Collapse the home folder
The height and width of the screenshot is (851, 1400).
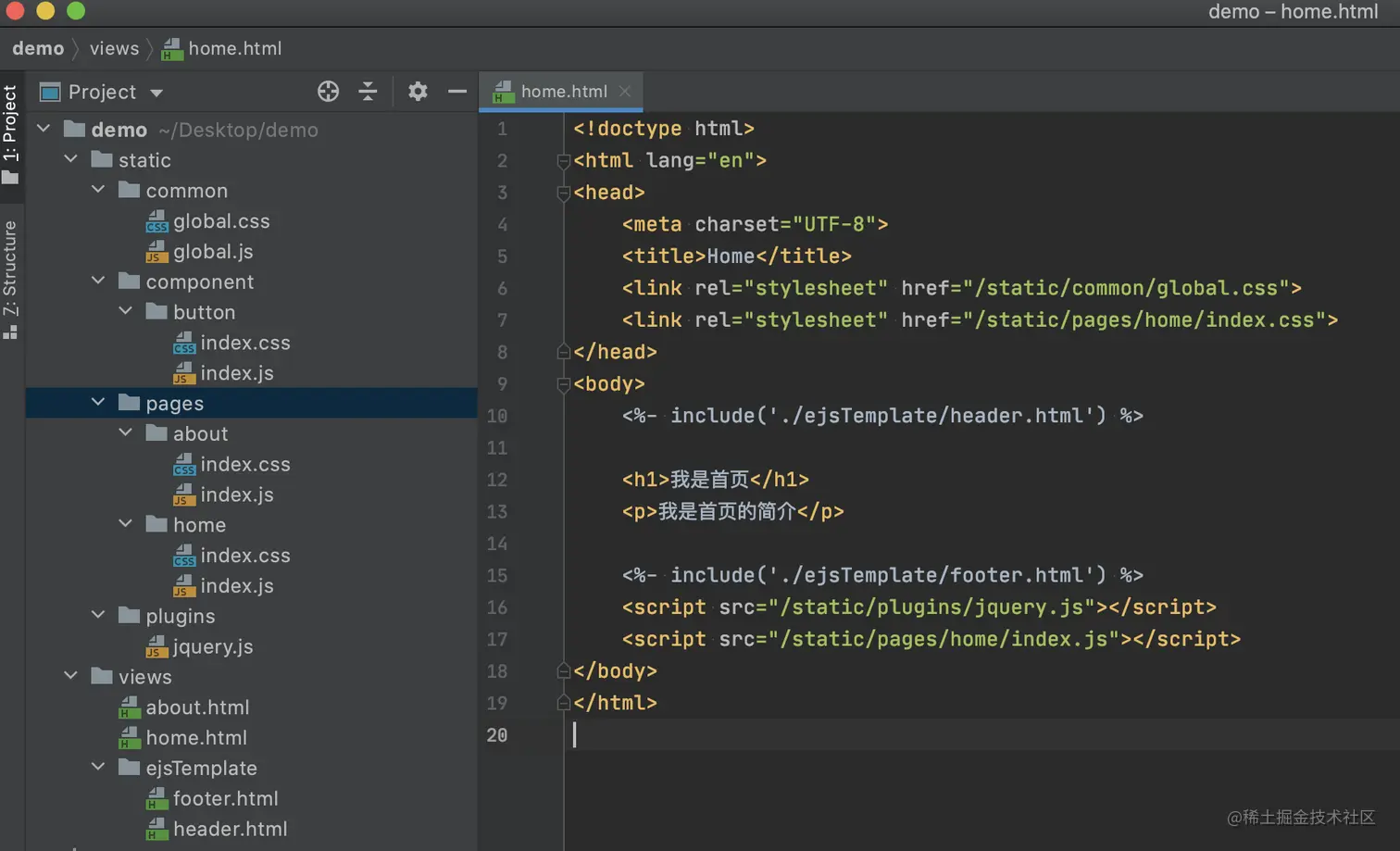pyautogui.click(x=126, y=524)
